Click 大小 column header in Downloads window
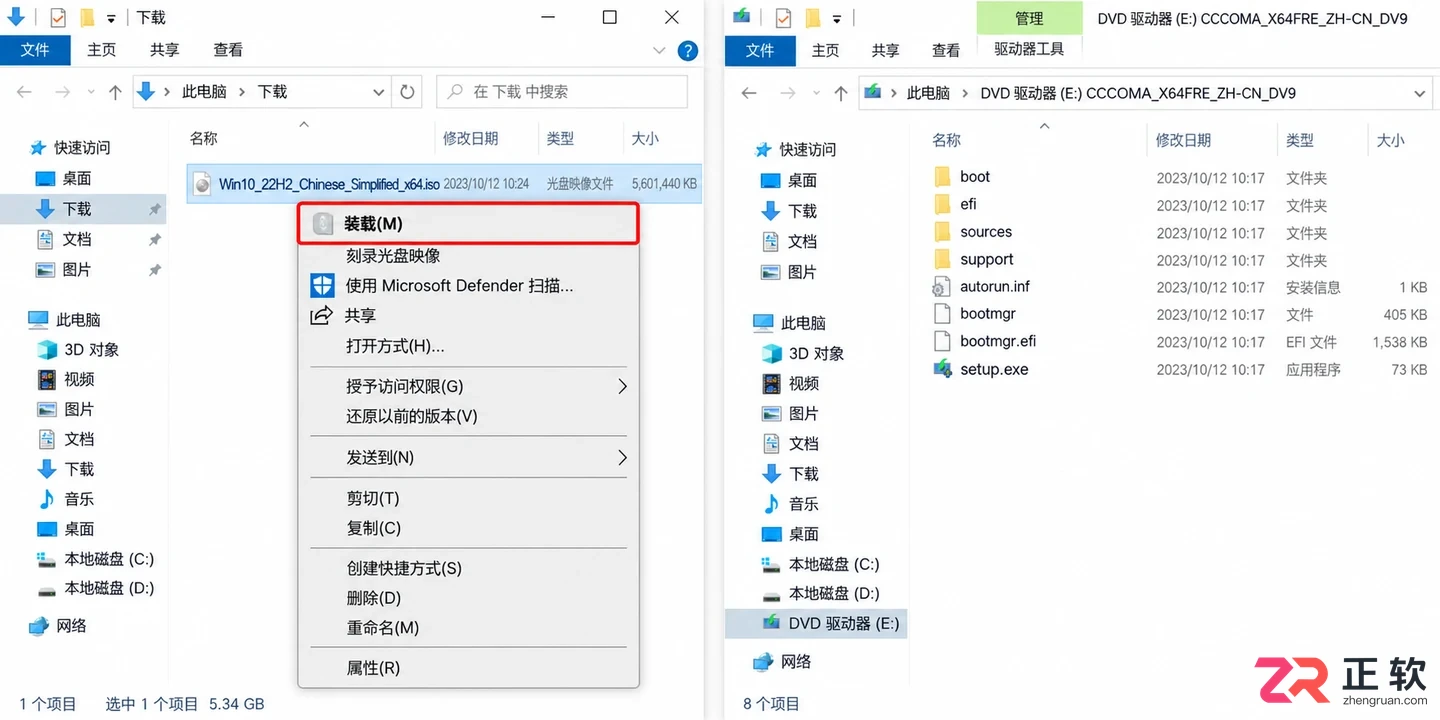 646,139
